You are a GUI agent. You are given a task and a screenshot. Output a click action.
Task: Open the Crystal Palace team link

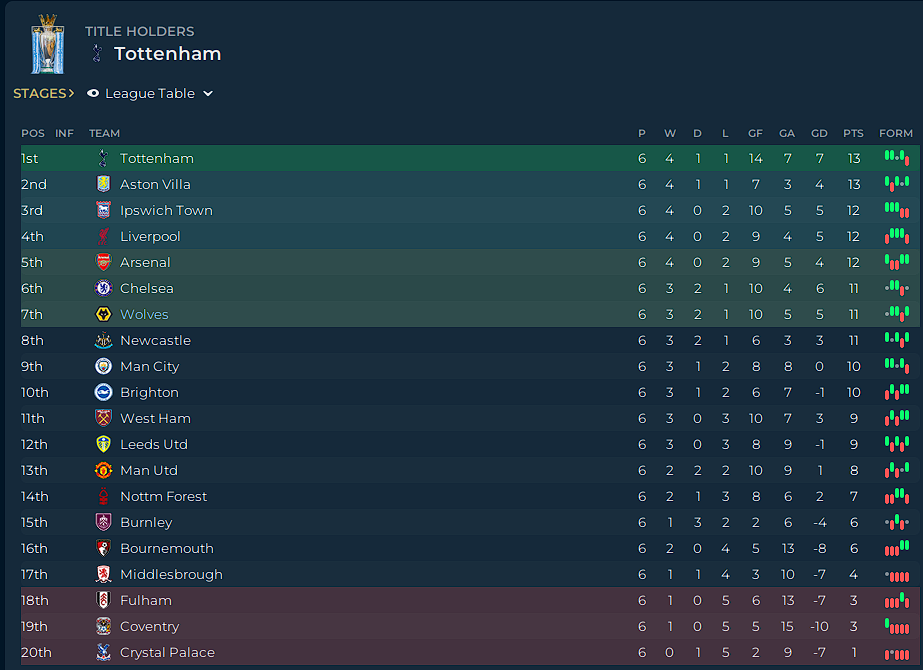coord(167,652)
